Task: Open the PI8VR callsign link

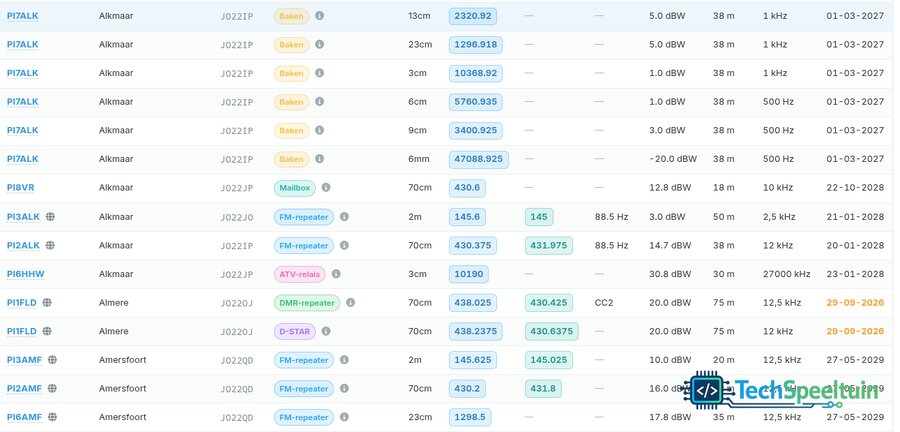Action: coord(21,188)
